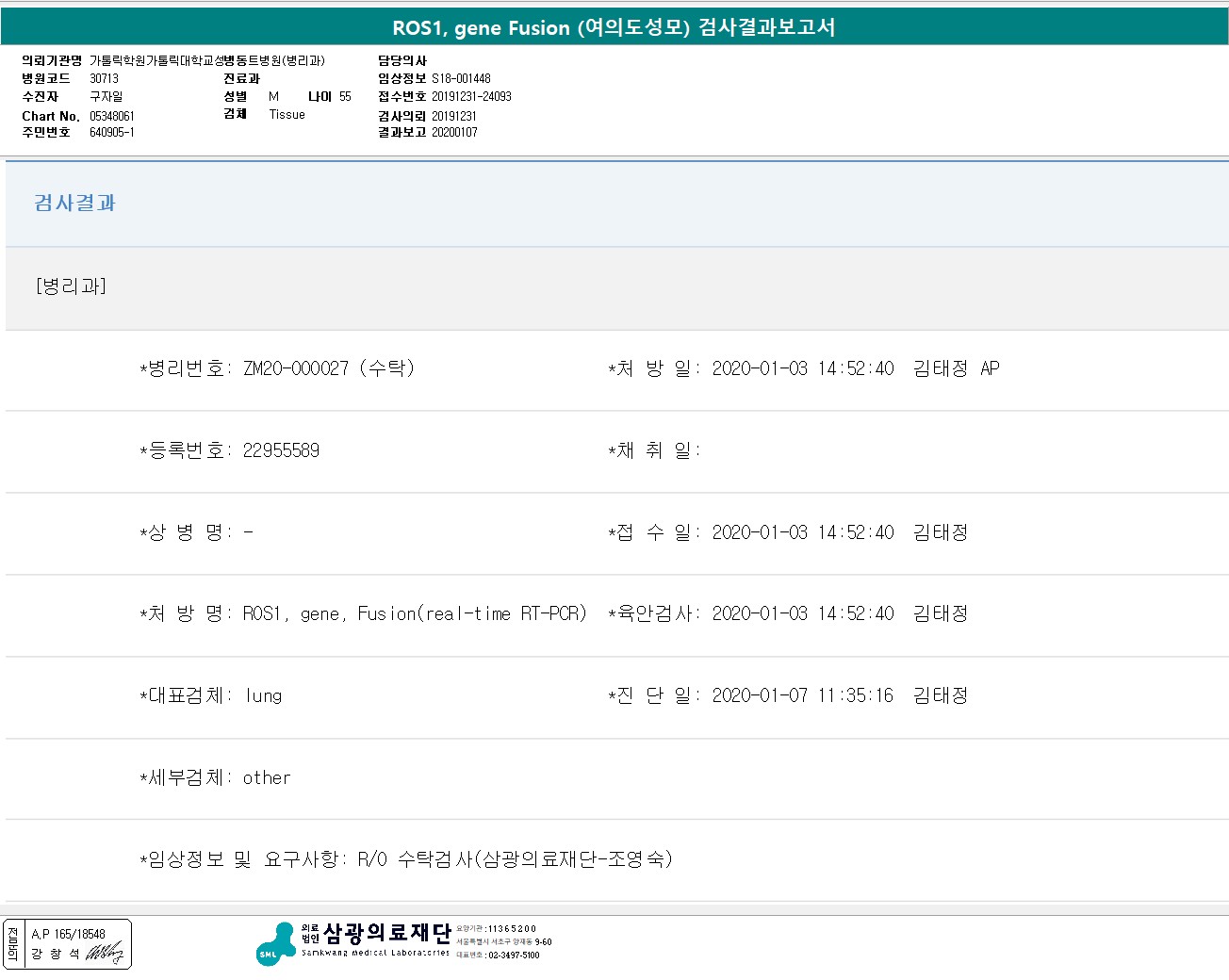The height and width of the screenshot is (980, 1229).
Task: Click the 전문의 label in the stamp box
Action: coord(13,944)
